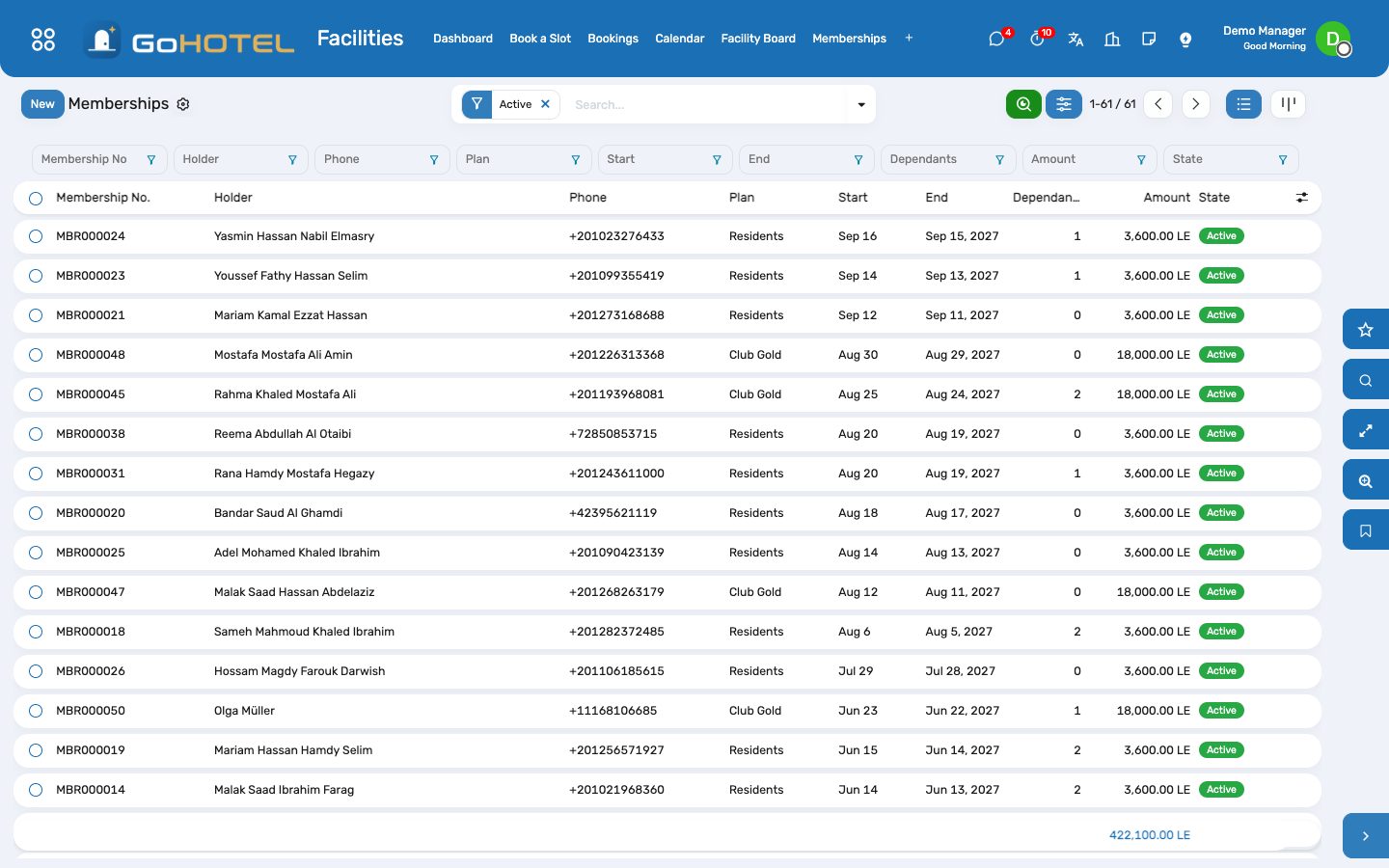Select row MBR000047 checkbox
Image resolution: width=1389 pixels, height=868 pixels.
(x=36, y=592)
